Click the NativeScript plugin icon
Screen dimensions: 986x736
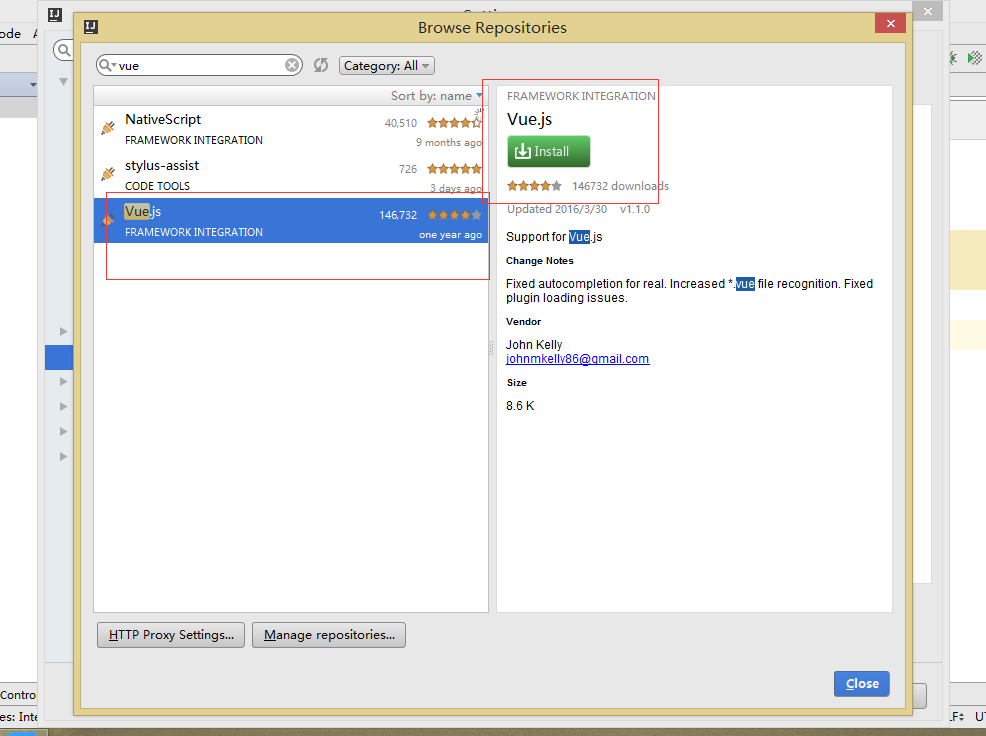pyautogui.click(x=108, y=128)
